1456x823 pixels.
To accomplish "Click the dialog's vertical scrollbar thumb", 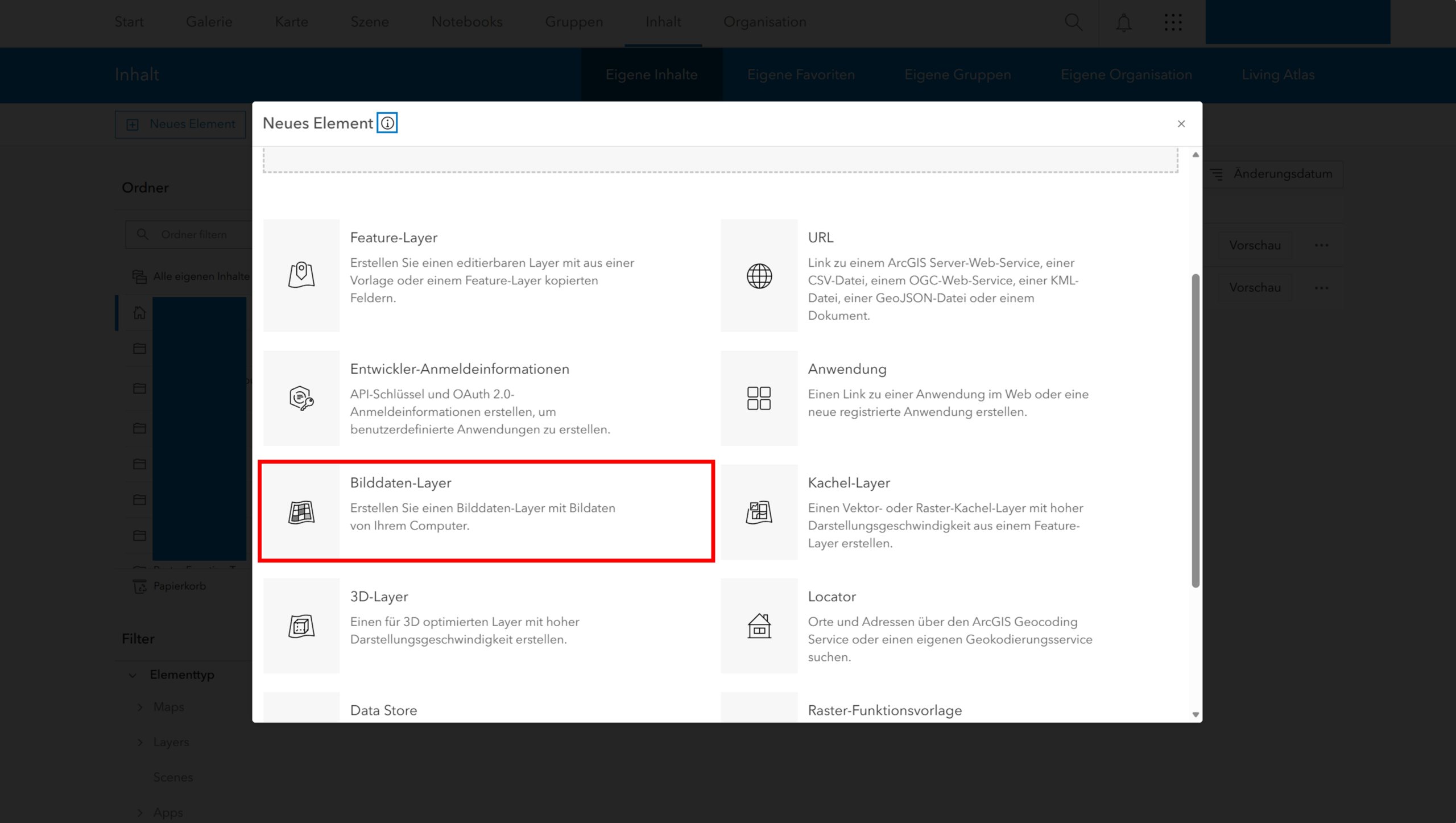I will click(1195, 430).
